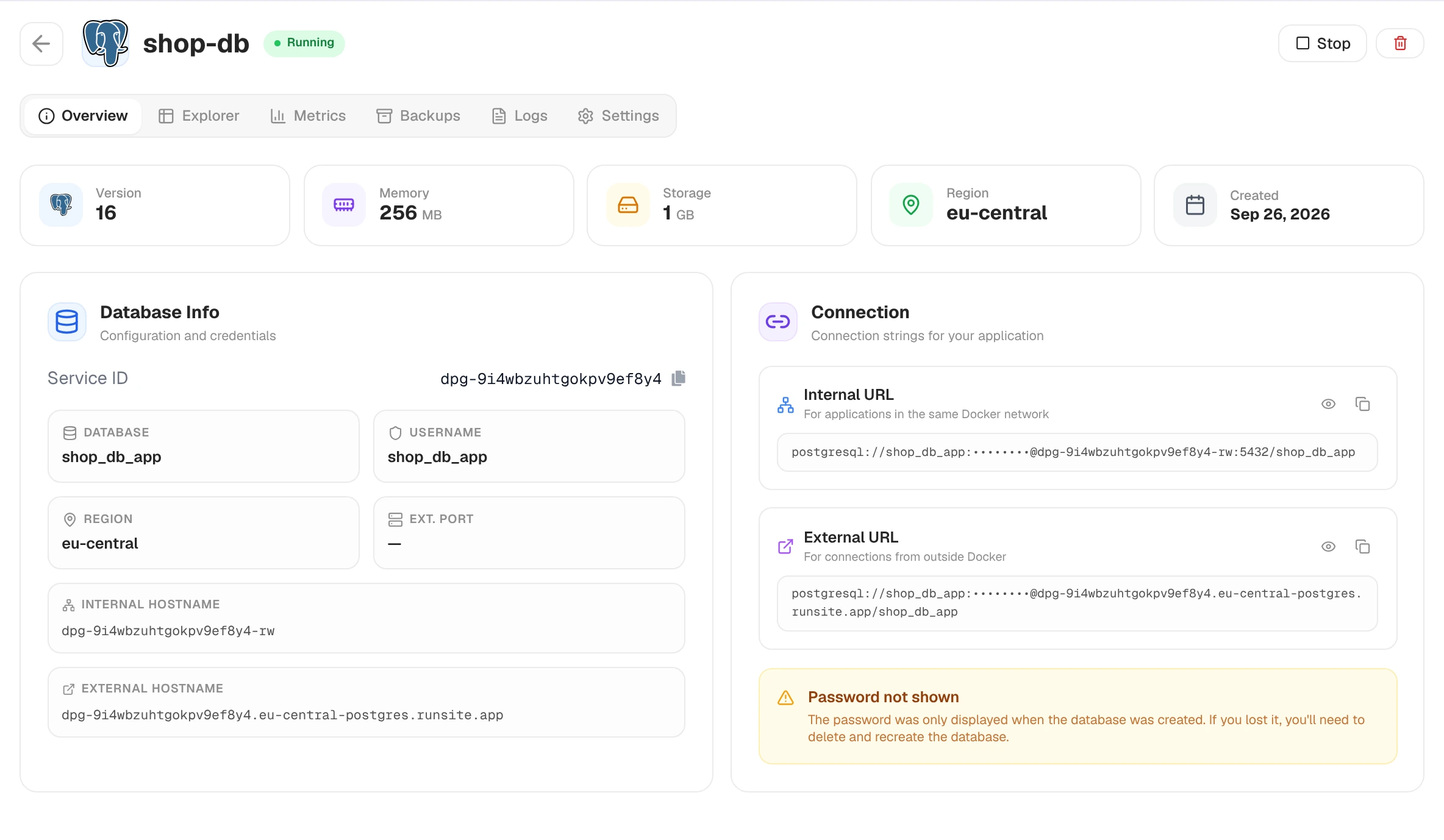Image resolution: width=1444 pixels, height=840 pixels.
Task: Click the Internal URL network icon
Action: pos(785,405)
